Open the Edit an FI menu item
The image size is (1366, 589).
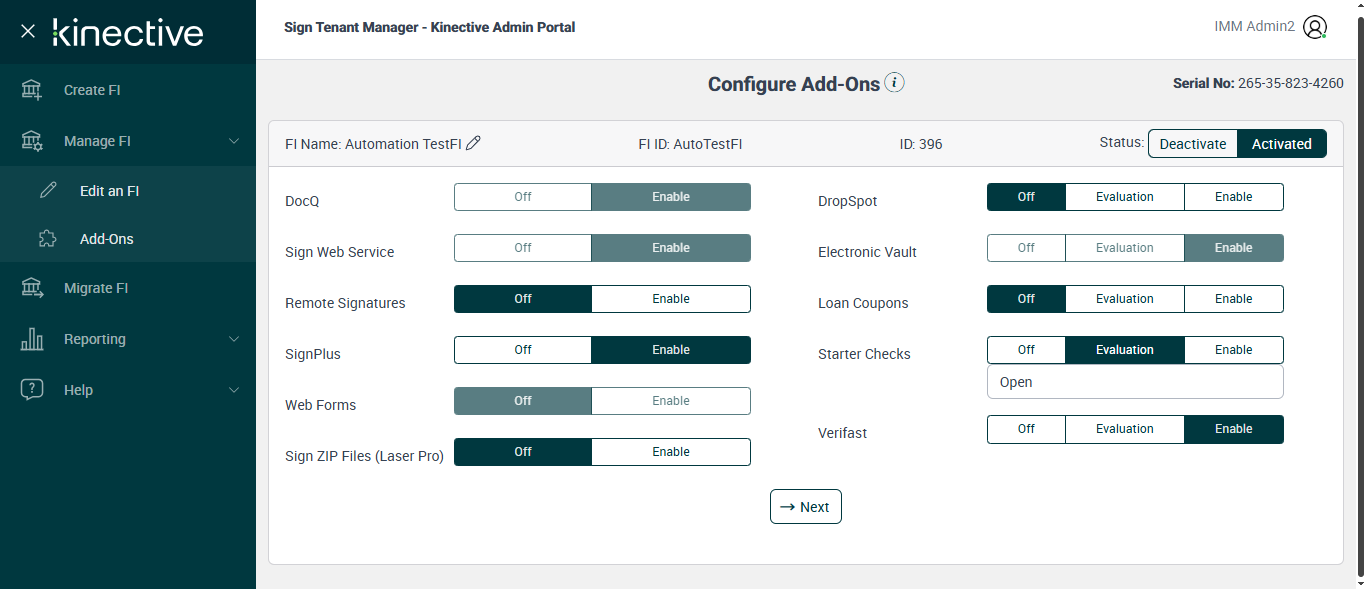(x=109, y=191)
